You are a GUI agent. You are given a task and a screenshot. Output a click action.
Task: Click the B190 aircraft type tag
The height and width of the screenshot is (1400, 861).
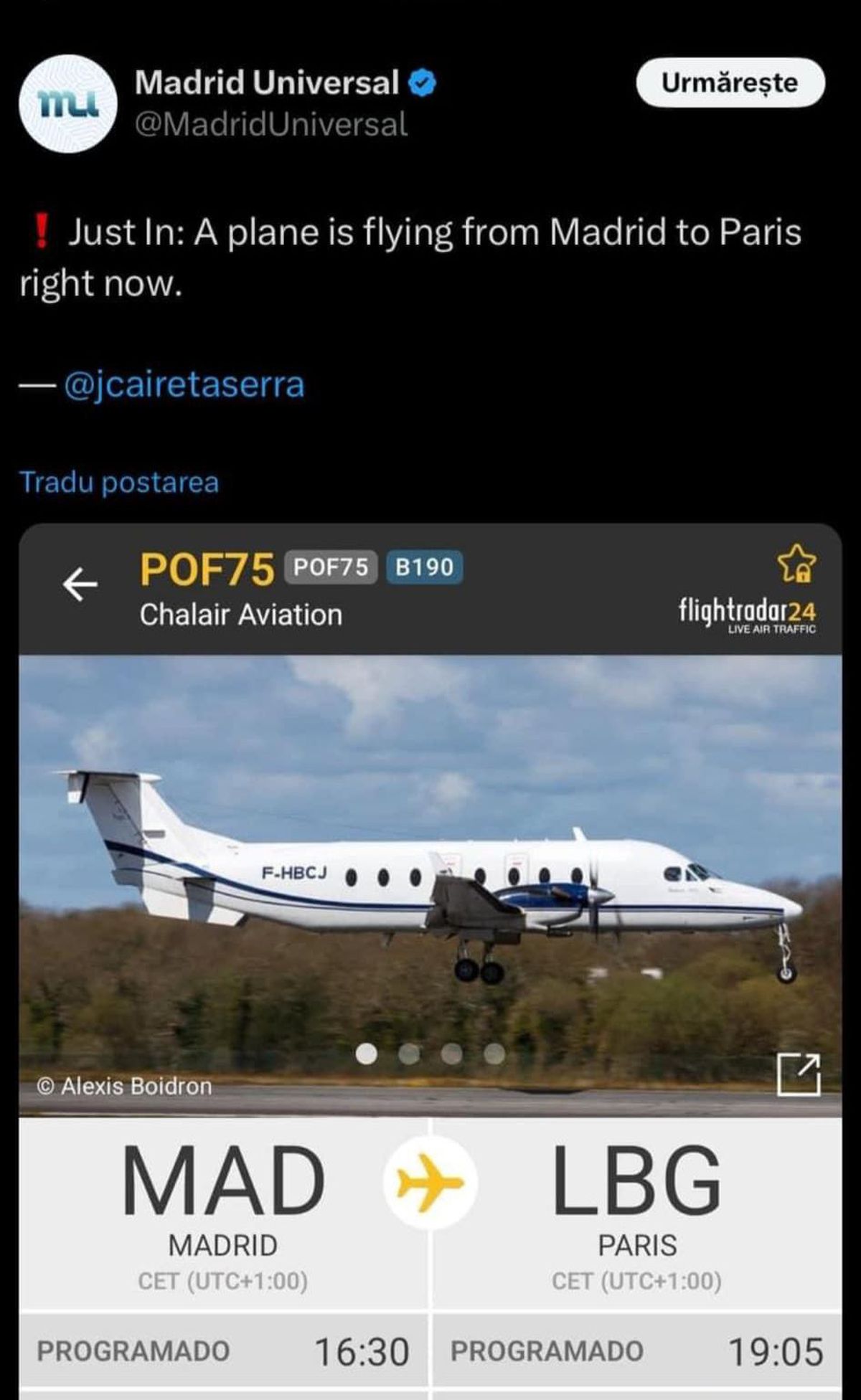click(x=425, y=567)
